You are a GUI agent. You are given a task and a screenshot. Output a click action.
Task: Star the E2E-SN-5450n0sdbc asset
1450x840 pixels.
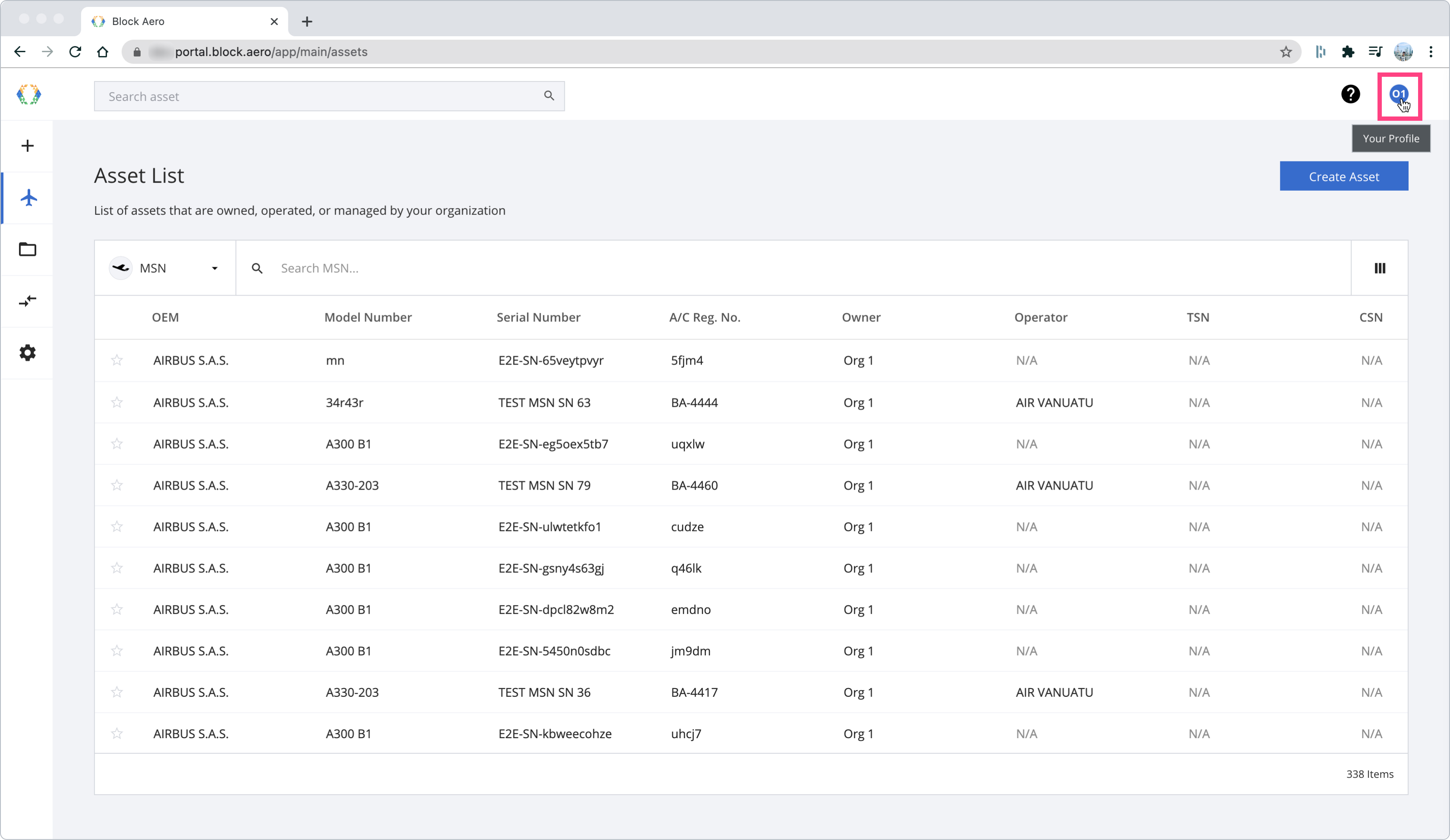tap(117, 651)
